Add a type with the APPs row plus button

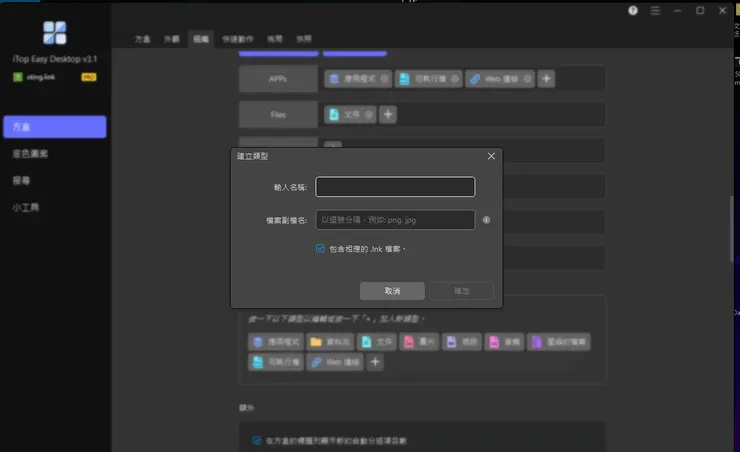tap(547, 79)
